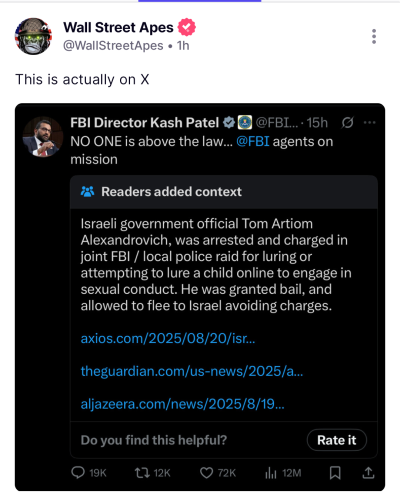This screenshot has width=400, height=500.
Task: Click the Wall Street Apes avatar
Action: tap(33, 36)
